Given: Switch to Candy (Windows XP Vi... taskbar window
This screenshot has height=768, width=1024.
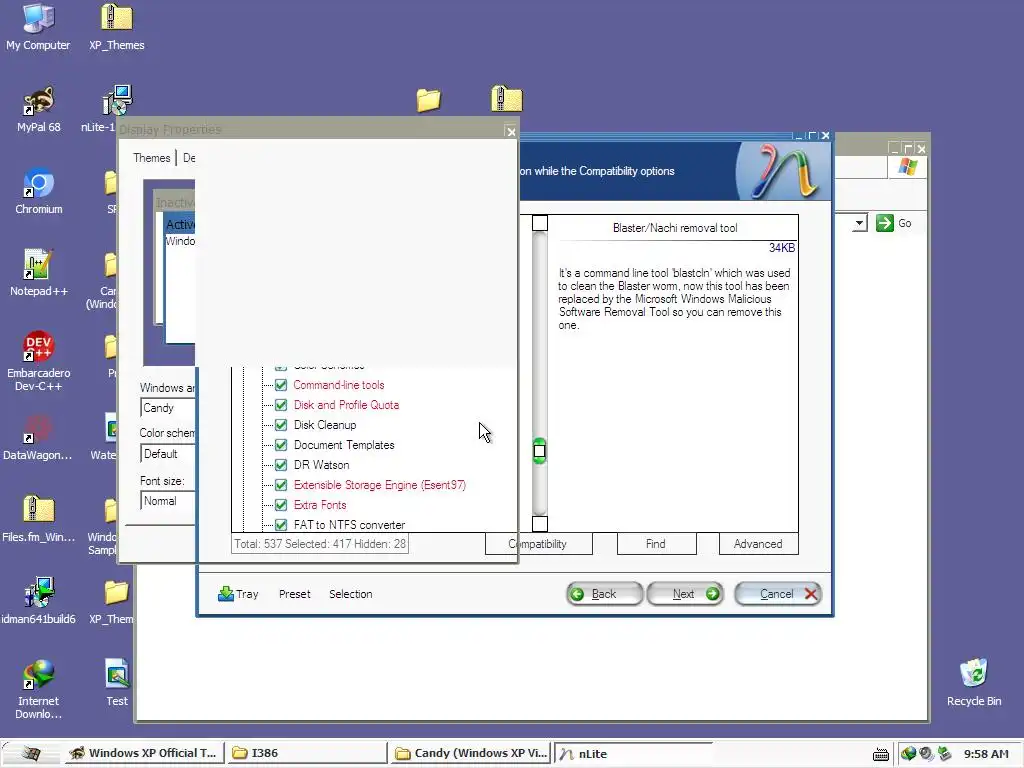Looking at the screenshot, I should click(470, 753).
